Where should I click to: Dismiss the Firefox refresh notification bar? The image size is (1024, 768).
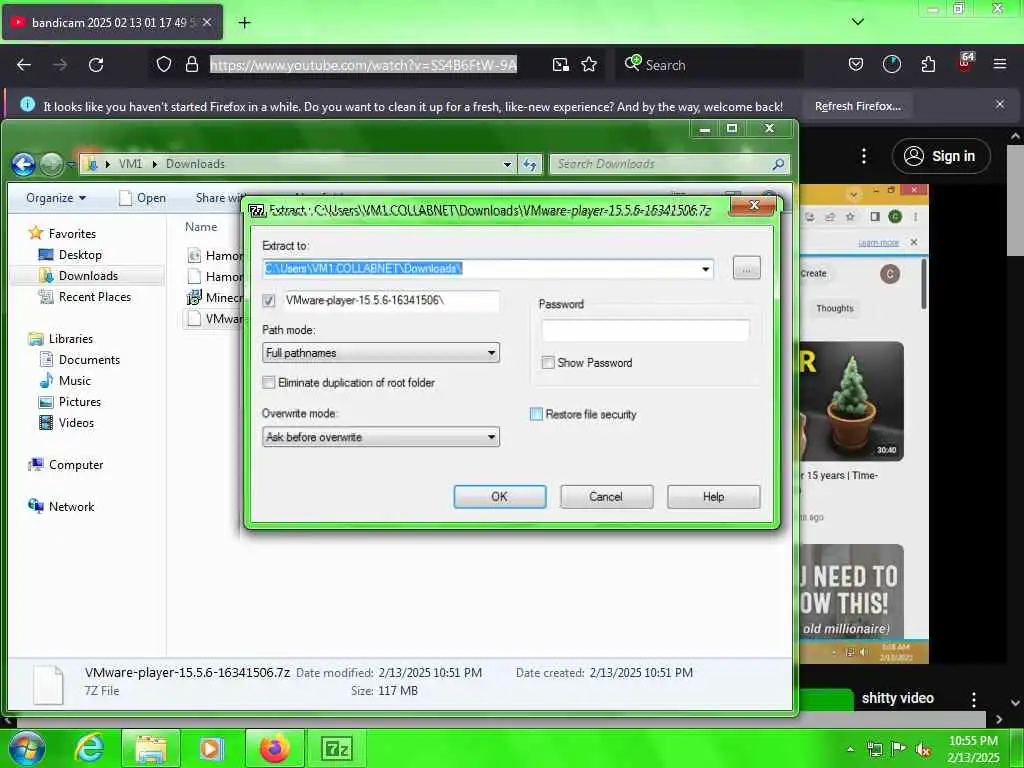click(x=1000, y=104)
